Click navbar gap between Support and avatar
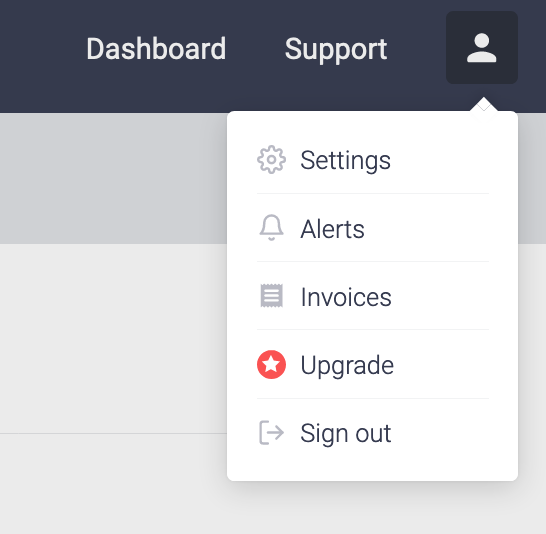This screenshot has width=546, height=534. click(416, 49)
